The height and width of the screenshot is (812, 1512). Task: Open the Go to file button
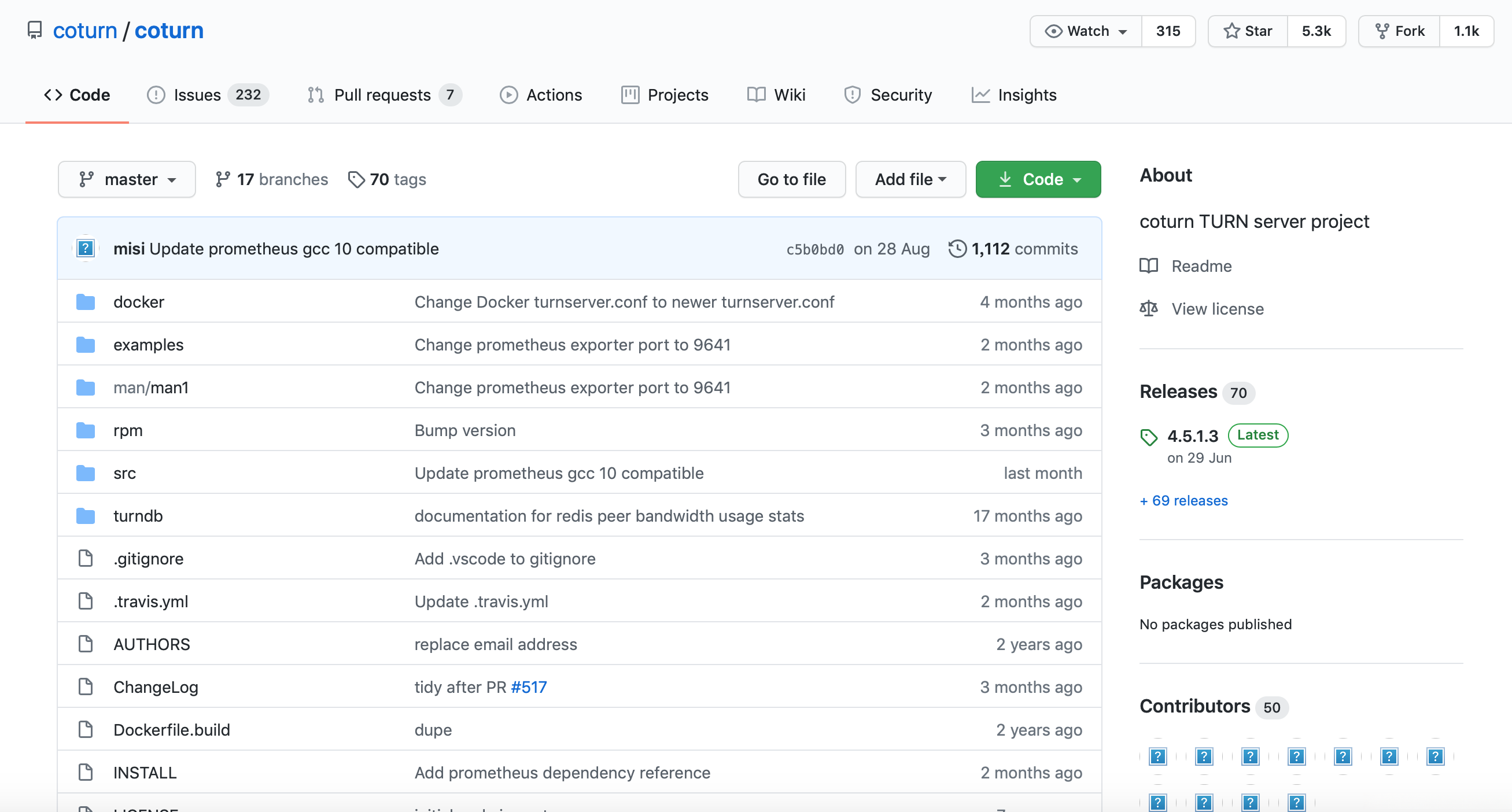tap(791, 179)
